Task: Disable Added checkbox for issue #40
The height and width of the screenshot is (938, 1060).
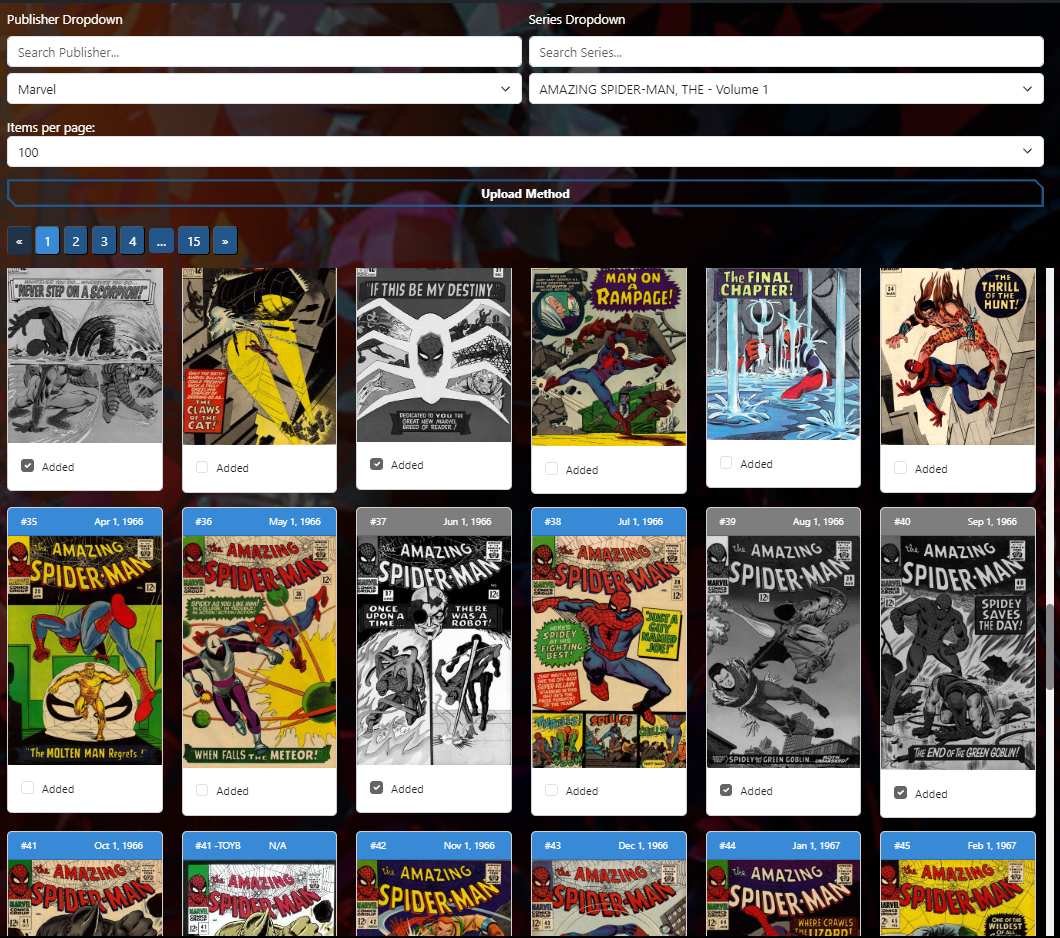Action: (900, 793)
